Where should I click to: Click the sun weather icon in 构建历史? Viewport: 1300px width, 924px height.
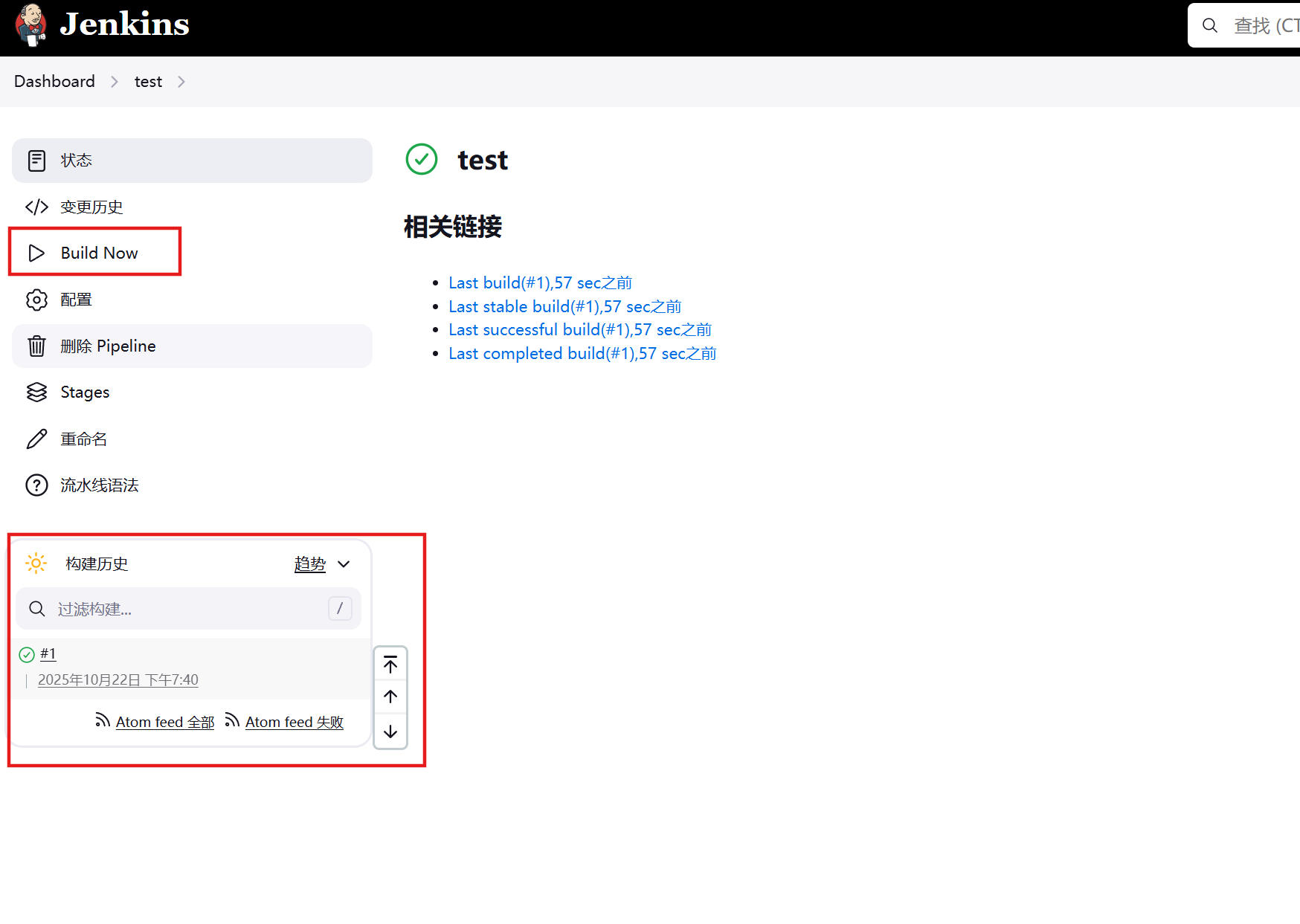(x=36, y=563)
